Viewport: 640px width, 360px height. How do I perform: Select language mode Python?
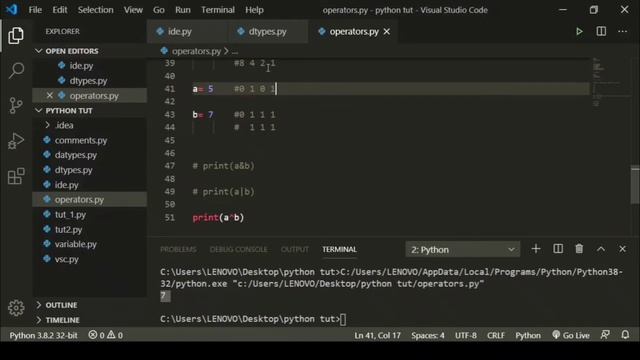pos(528,335)
